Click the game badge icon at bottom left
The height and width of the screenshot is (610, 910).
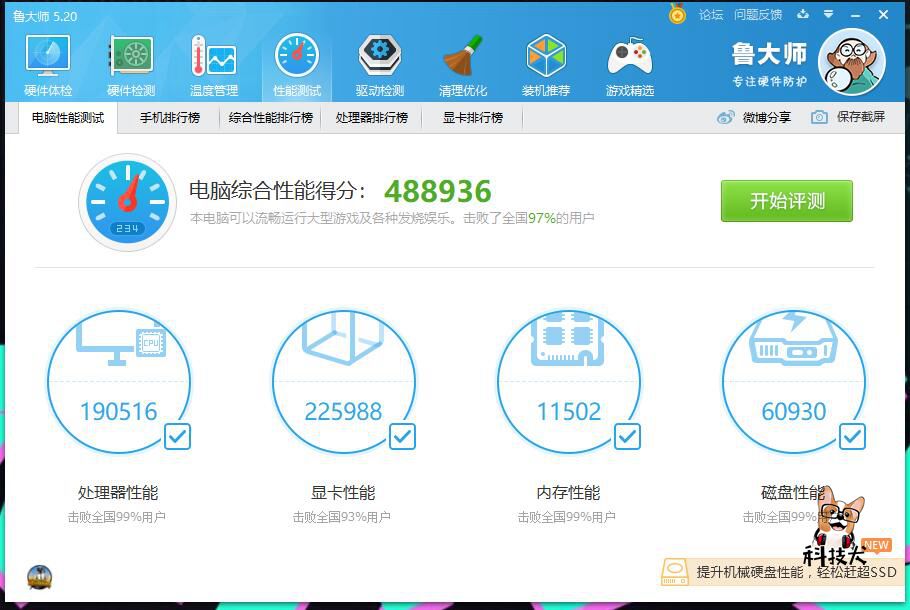pyautogui.click(x=39, y=577)
